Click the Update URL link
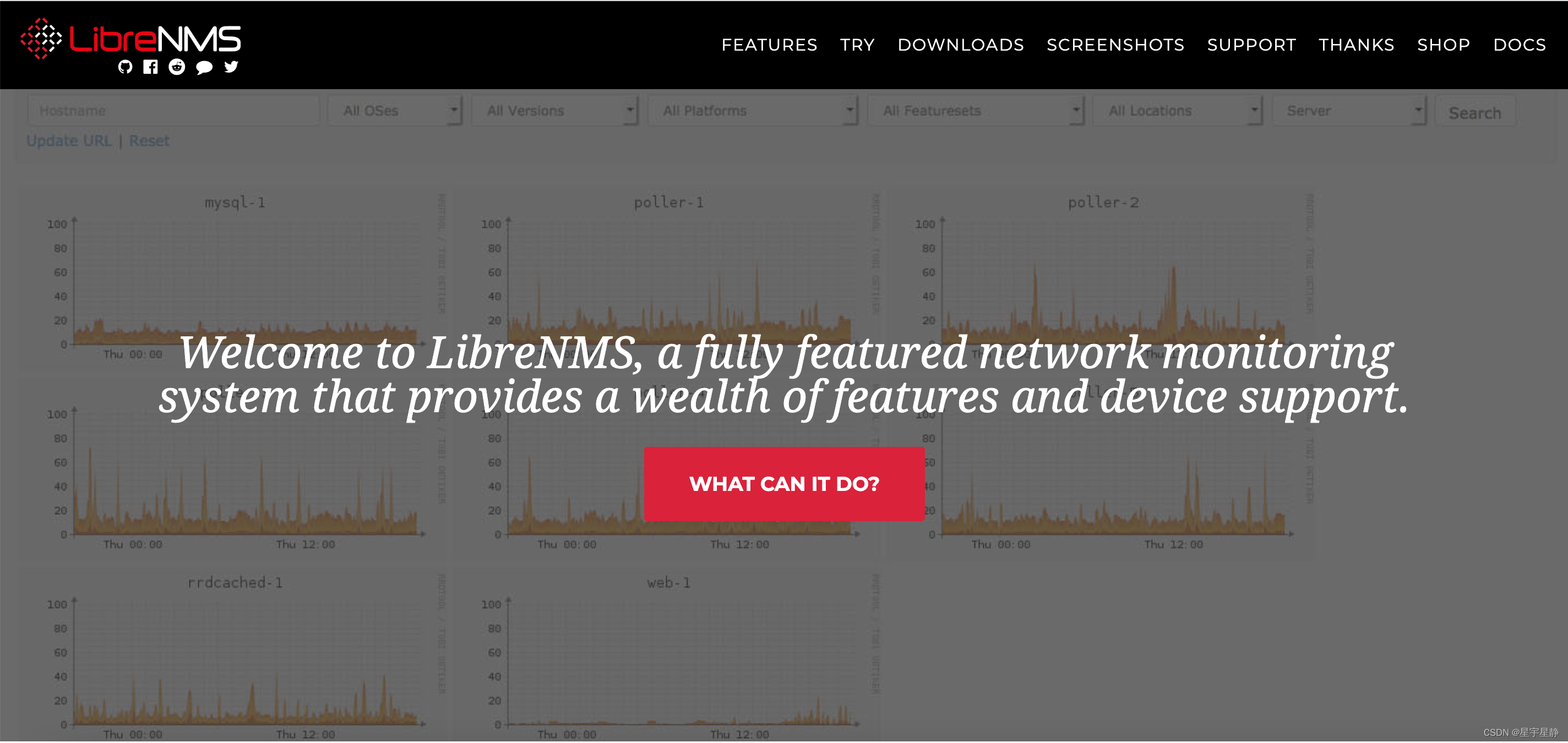Image resolution: width=1568 pixels, height=743 pixels. tap(69, 140)
